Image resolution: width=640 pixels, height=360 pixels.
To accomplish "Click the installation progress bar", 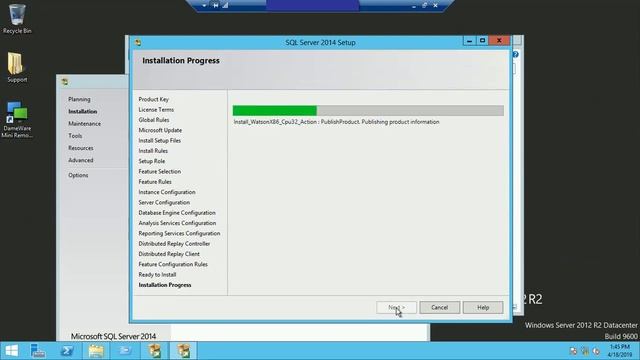I will point(368,111).
